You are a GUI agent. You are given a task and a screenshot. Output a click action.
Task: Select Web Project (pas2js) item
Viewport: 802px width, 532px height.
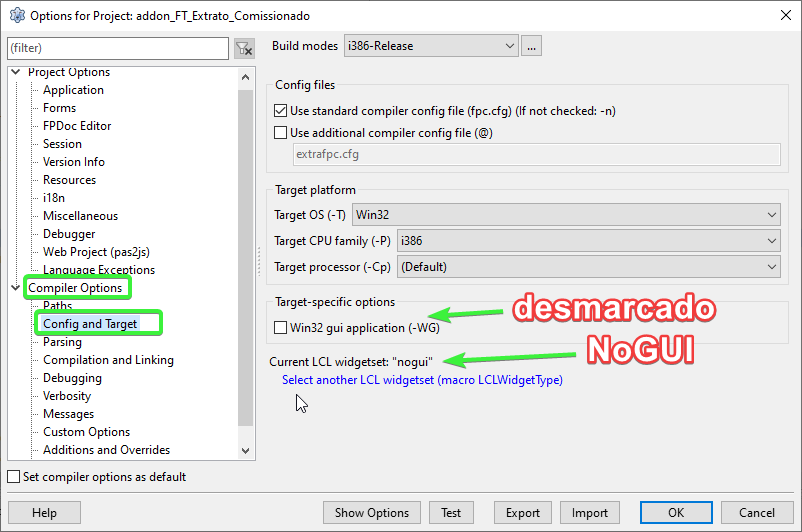[x=96, y=252]
